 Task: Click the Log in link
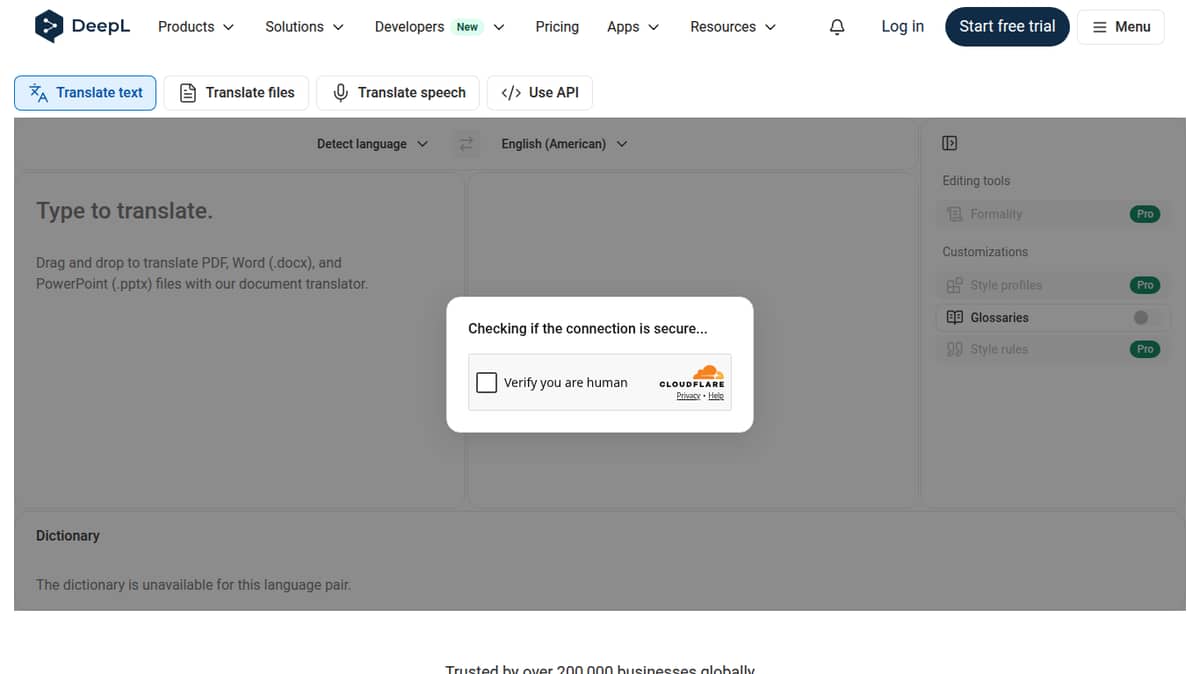[x=902, y=27]
